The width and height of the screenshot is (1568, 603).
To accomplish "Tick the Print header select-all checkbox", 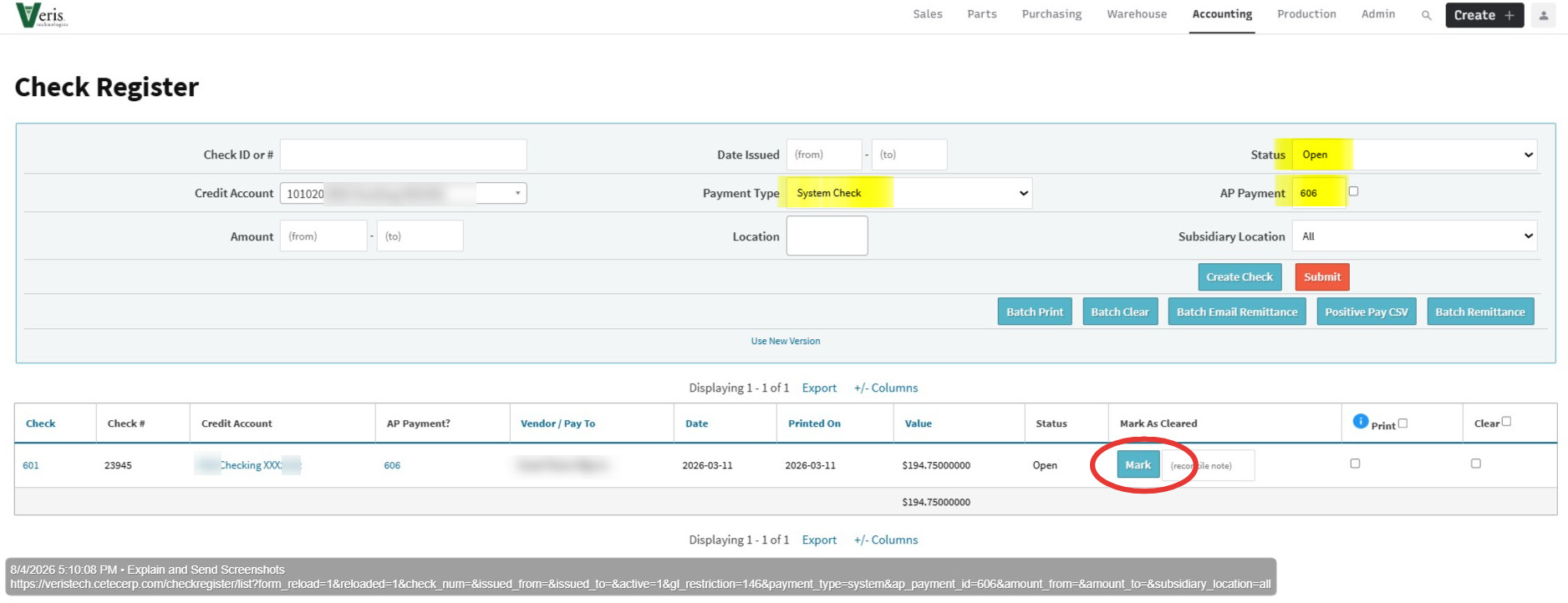I will pyautogui.click(x=1403, y=423).
